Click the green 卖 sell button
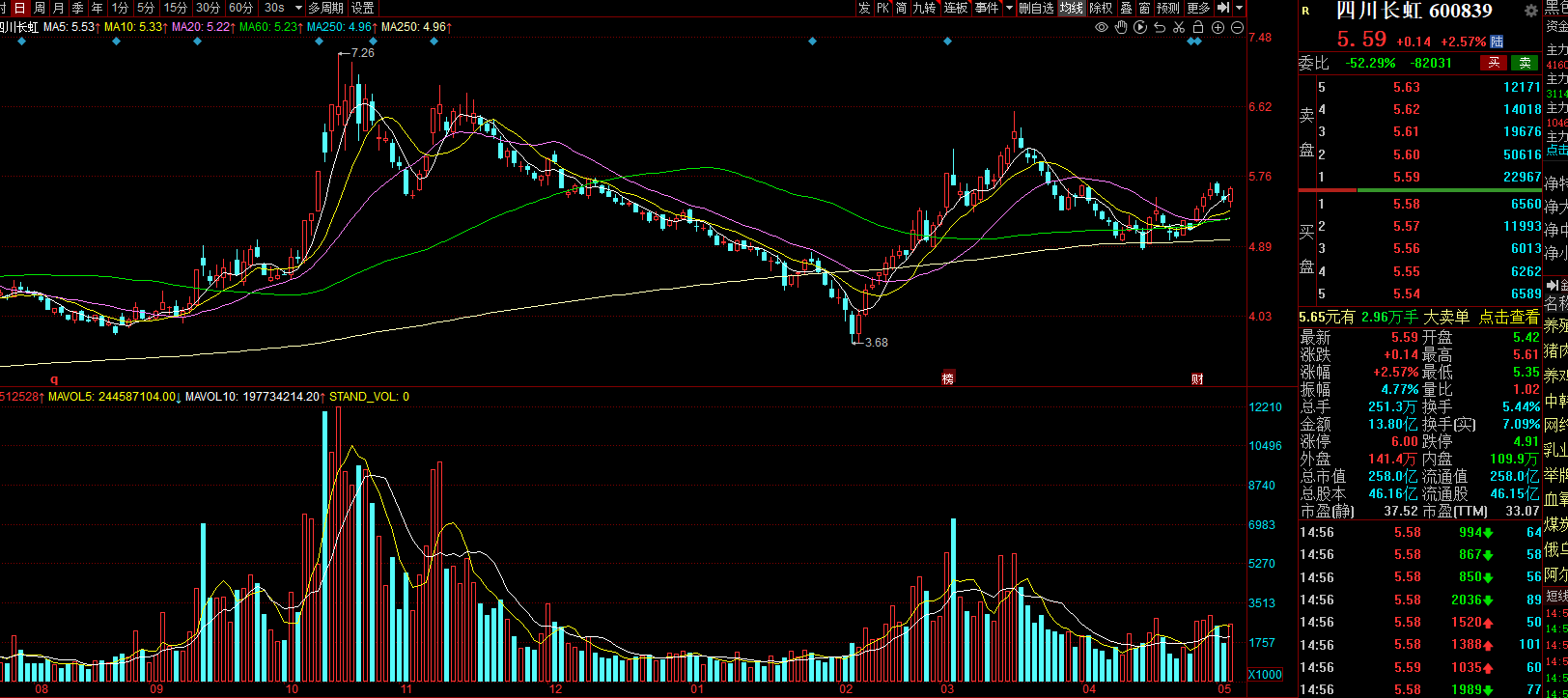Viewport: 1568px width, 698px height. click(x=1525, y=63)
